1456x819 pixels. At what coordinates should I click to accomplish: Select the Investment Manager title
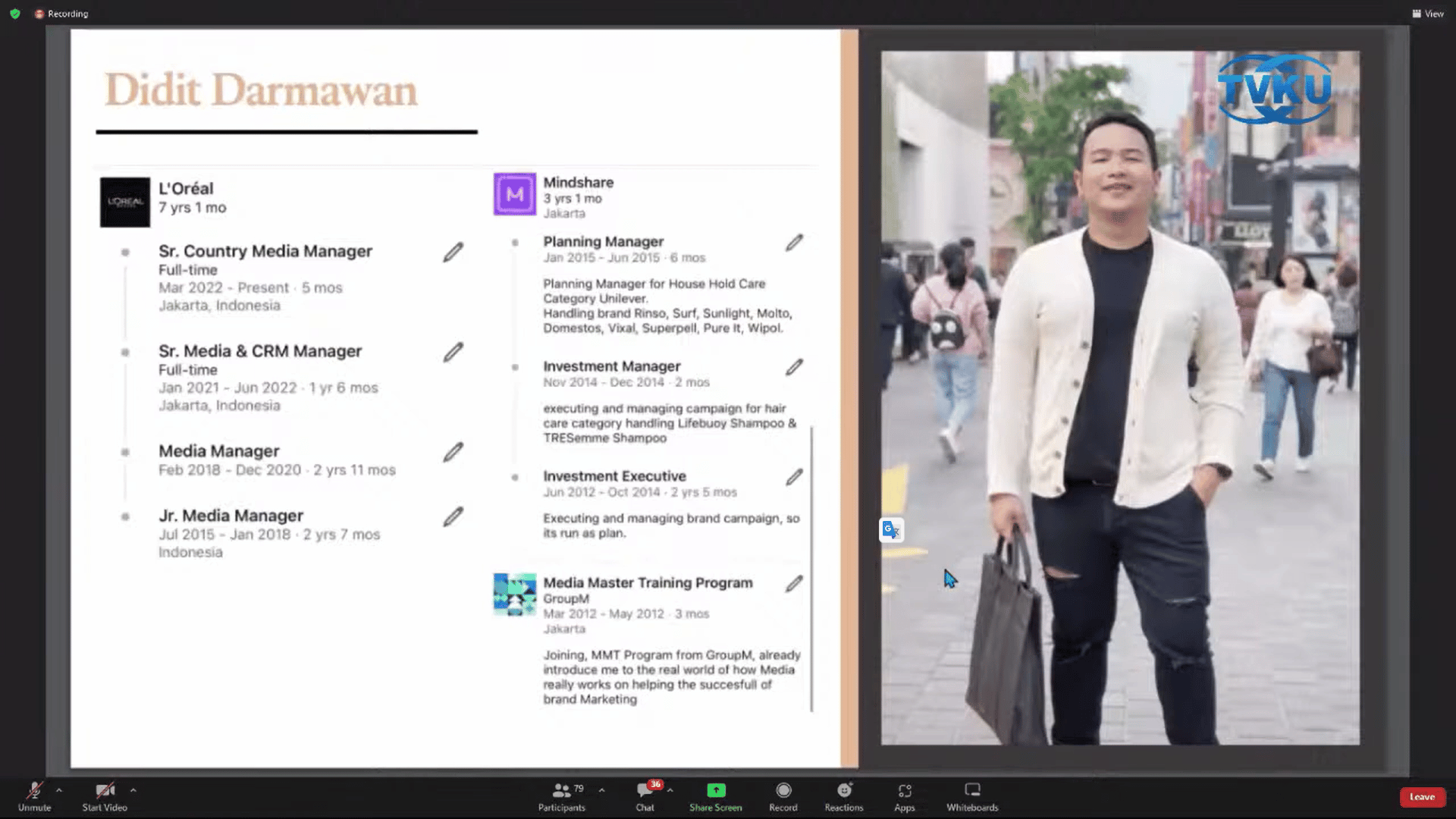(612, 366)
